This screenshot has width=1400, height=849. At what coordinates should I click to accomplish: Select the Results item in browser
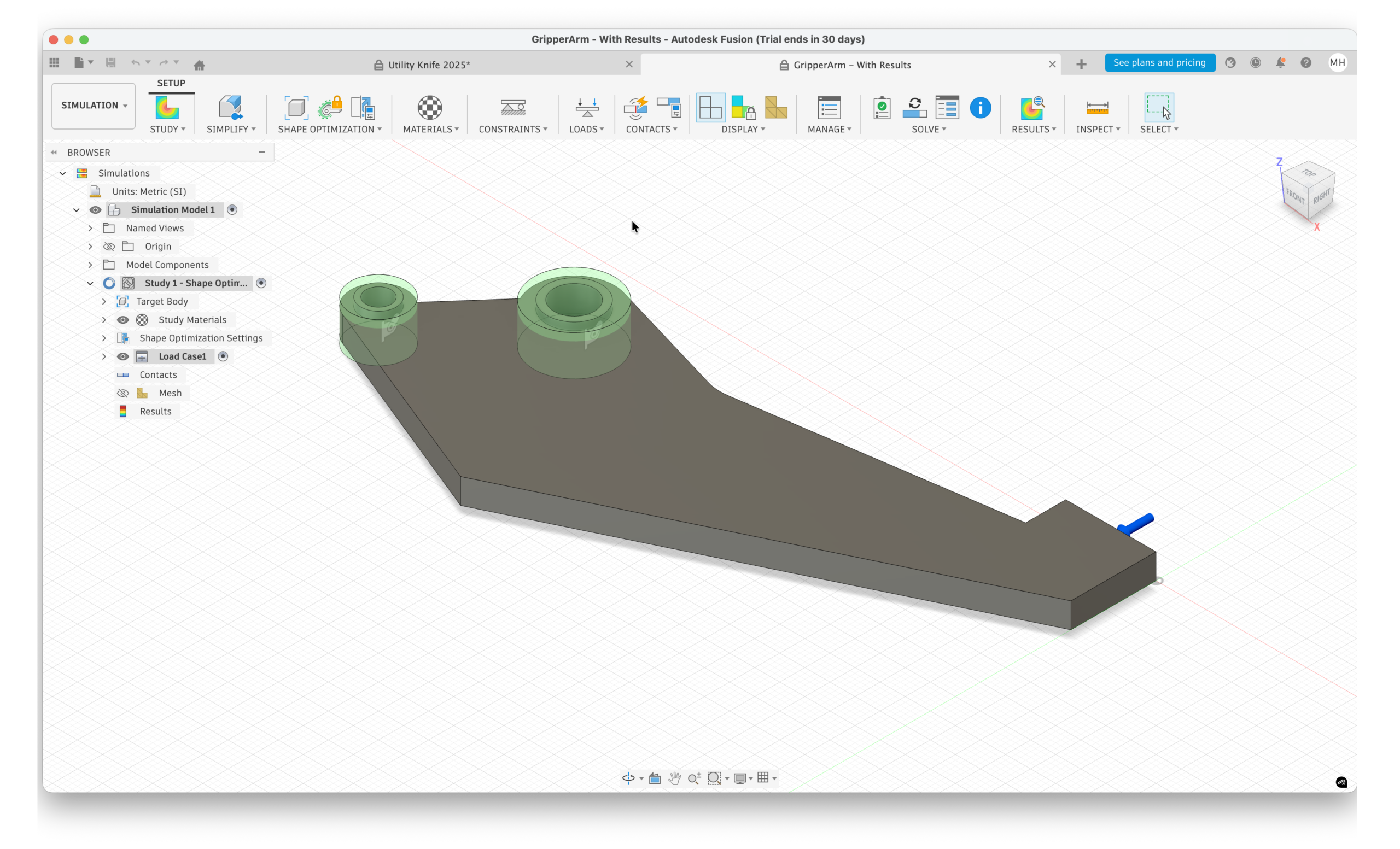155,412
